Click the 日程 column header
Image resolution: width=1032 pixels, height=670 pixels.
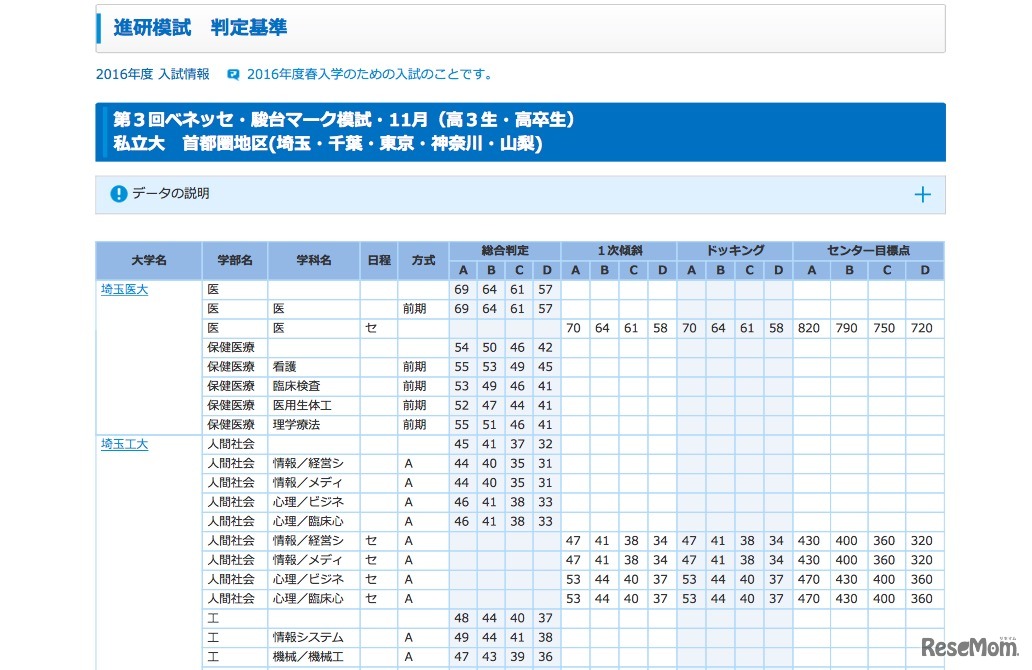(378, 260)
